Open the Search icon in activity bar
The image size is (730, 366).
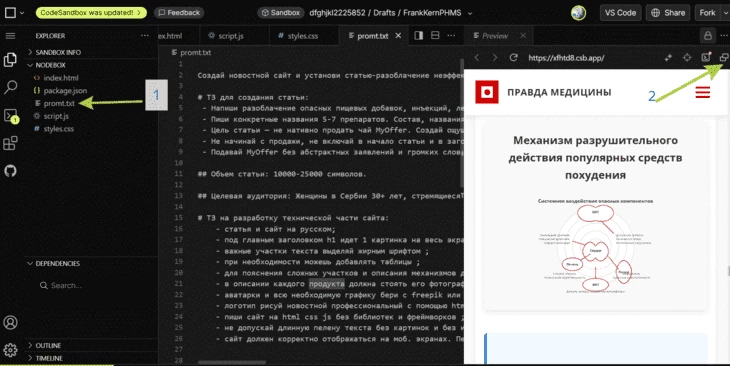[x=10, y=87]
